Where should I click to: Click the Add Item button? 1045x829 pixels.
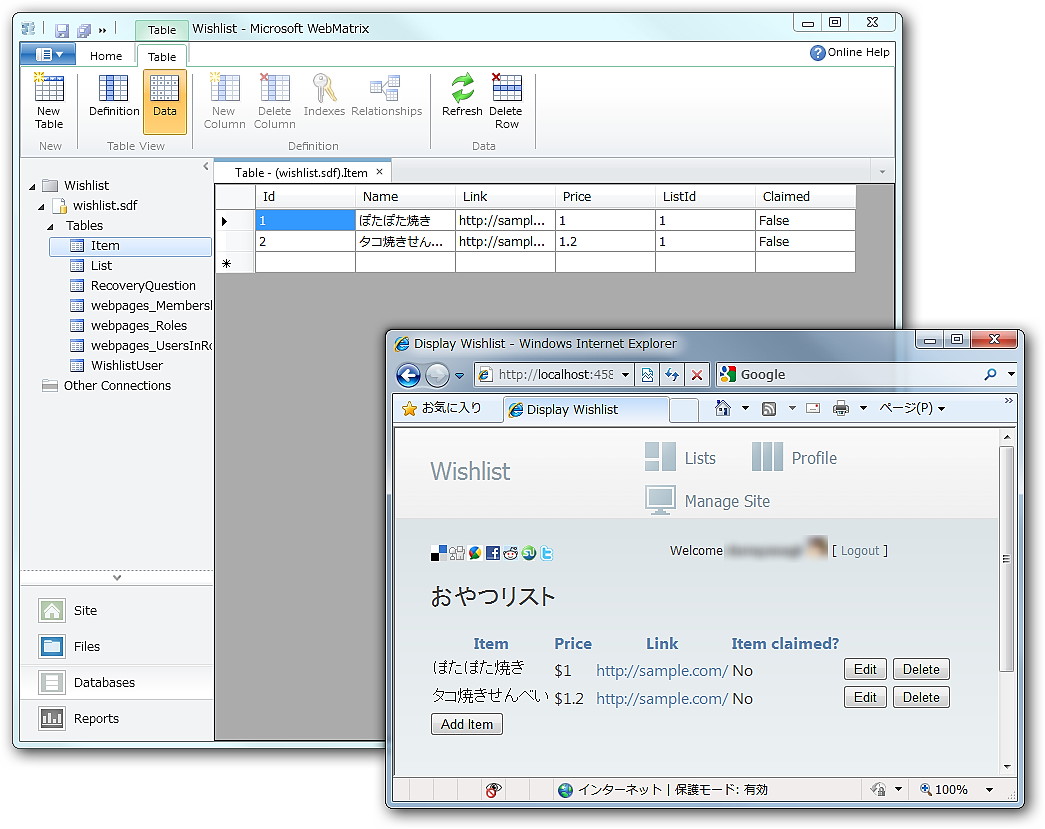(467, 724)
